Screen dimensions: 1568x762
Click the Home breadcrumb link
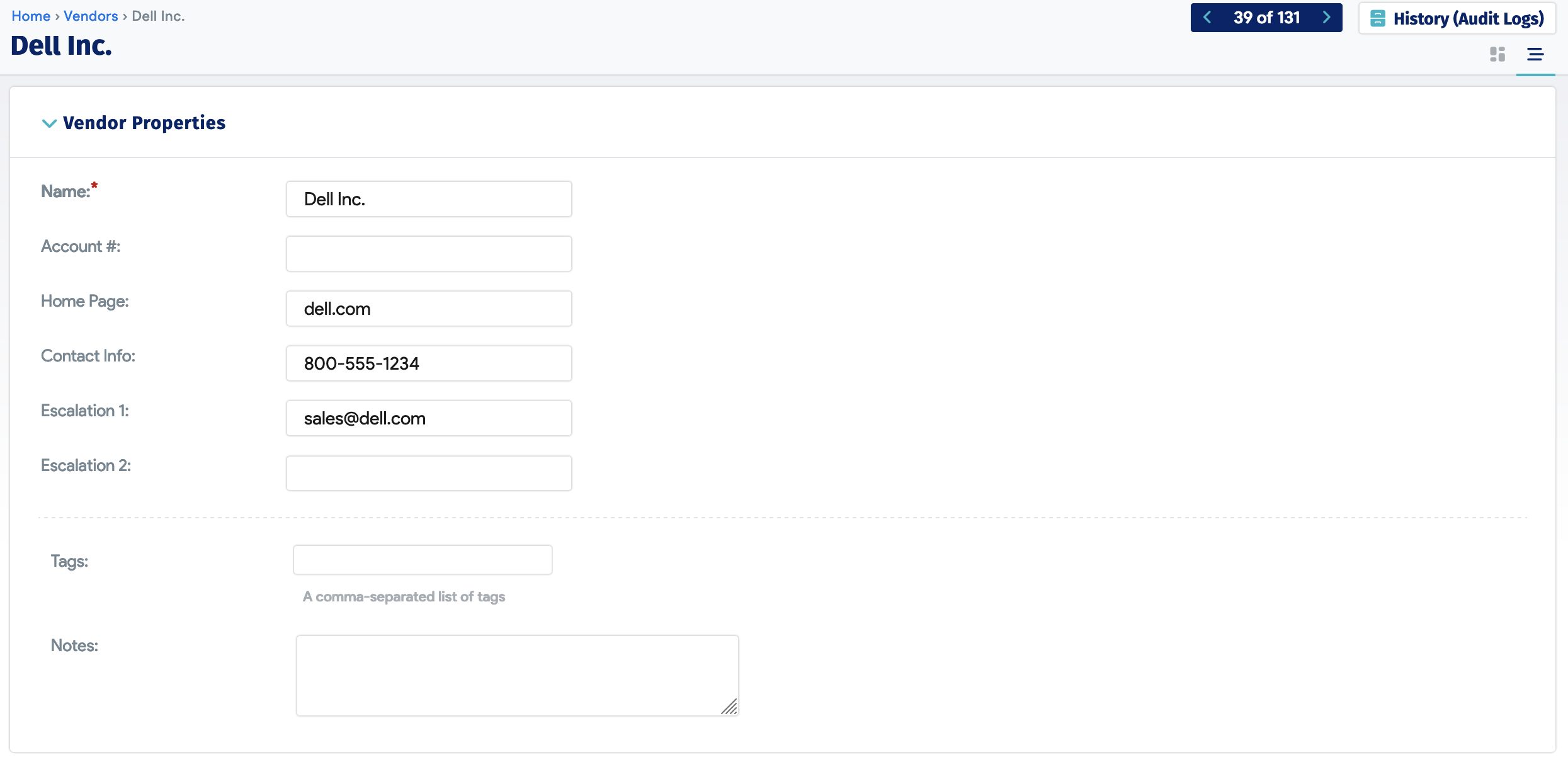(30, 16)
